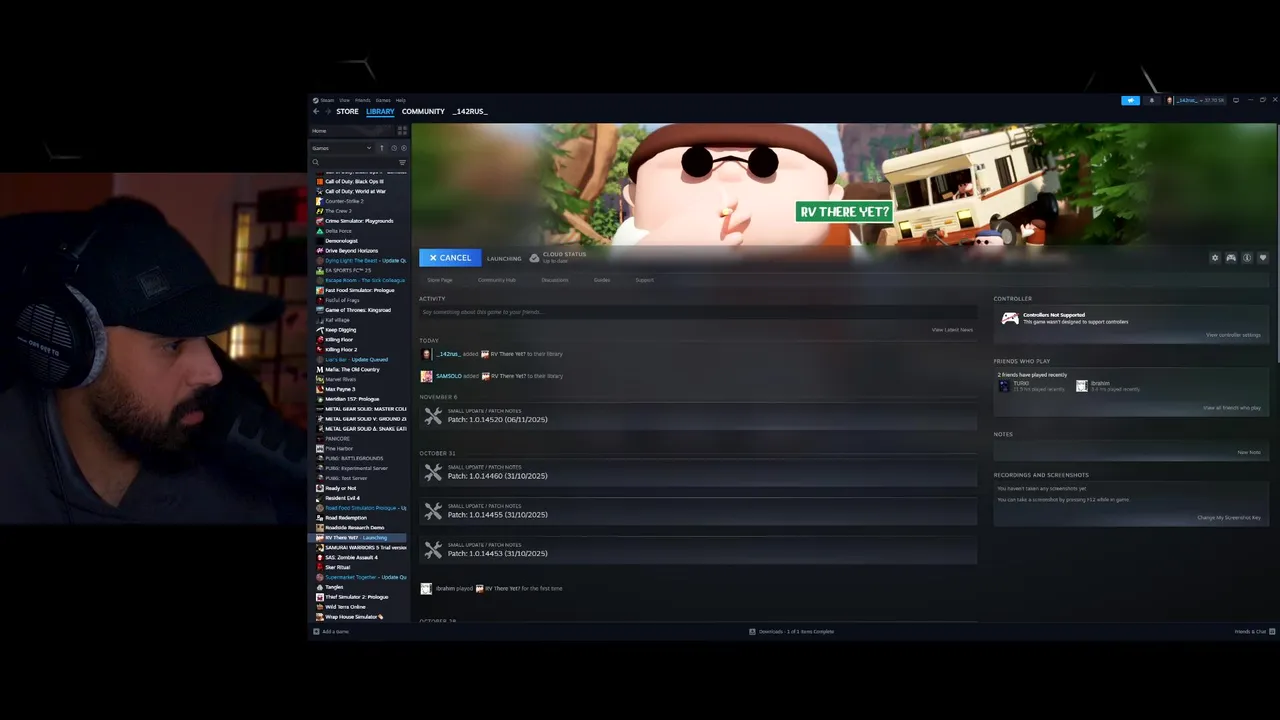Image resolution: width=1280 pixels, height=720 pixels.
Task: Click SAMSOLO avatar in activity feed
Action: (426, 376)
